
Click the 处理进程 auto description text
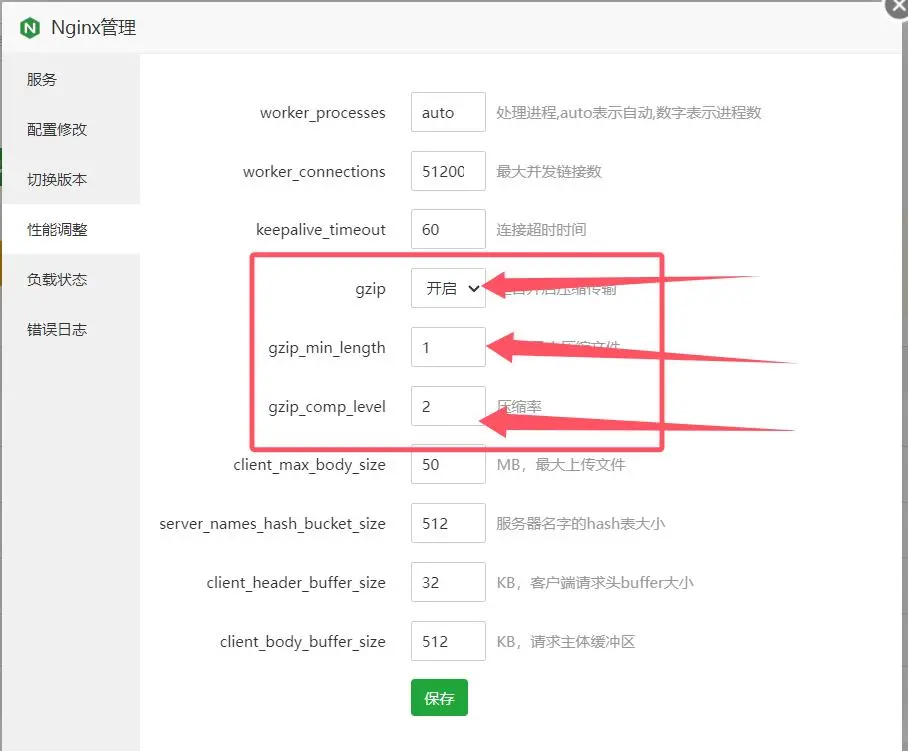click(x=629, y=112)
